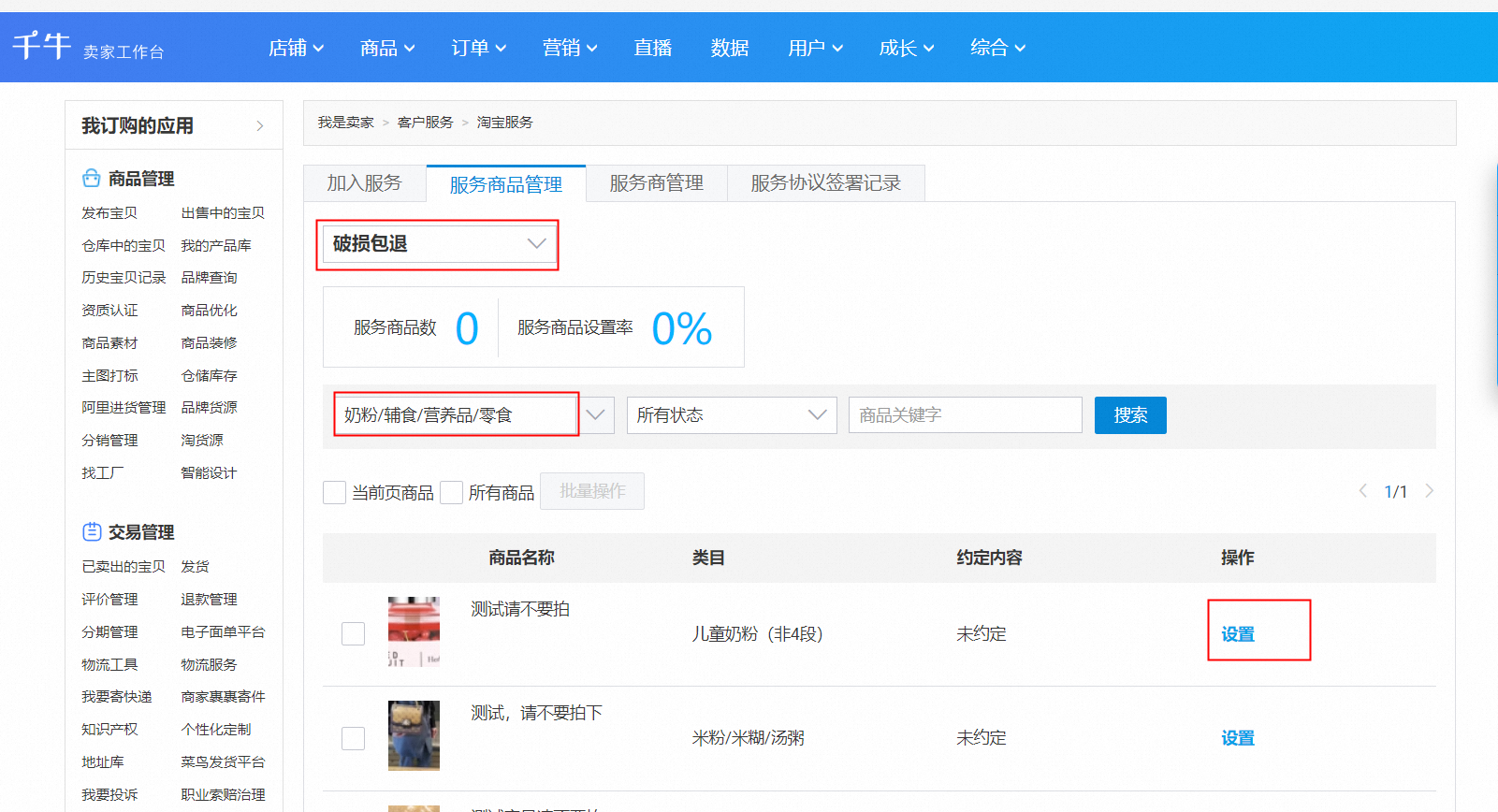
Task: Click 设置 for 米粉/米糊/汤粥 row
Action: [1238, 738]
